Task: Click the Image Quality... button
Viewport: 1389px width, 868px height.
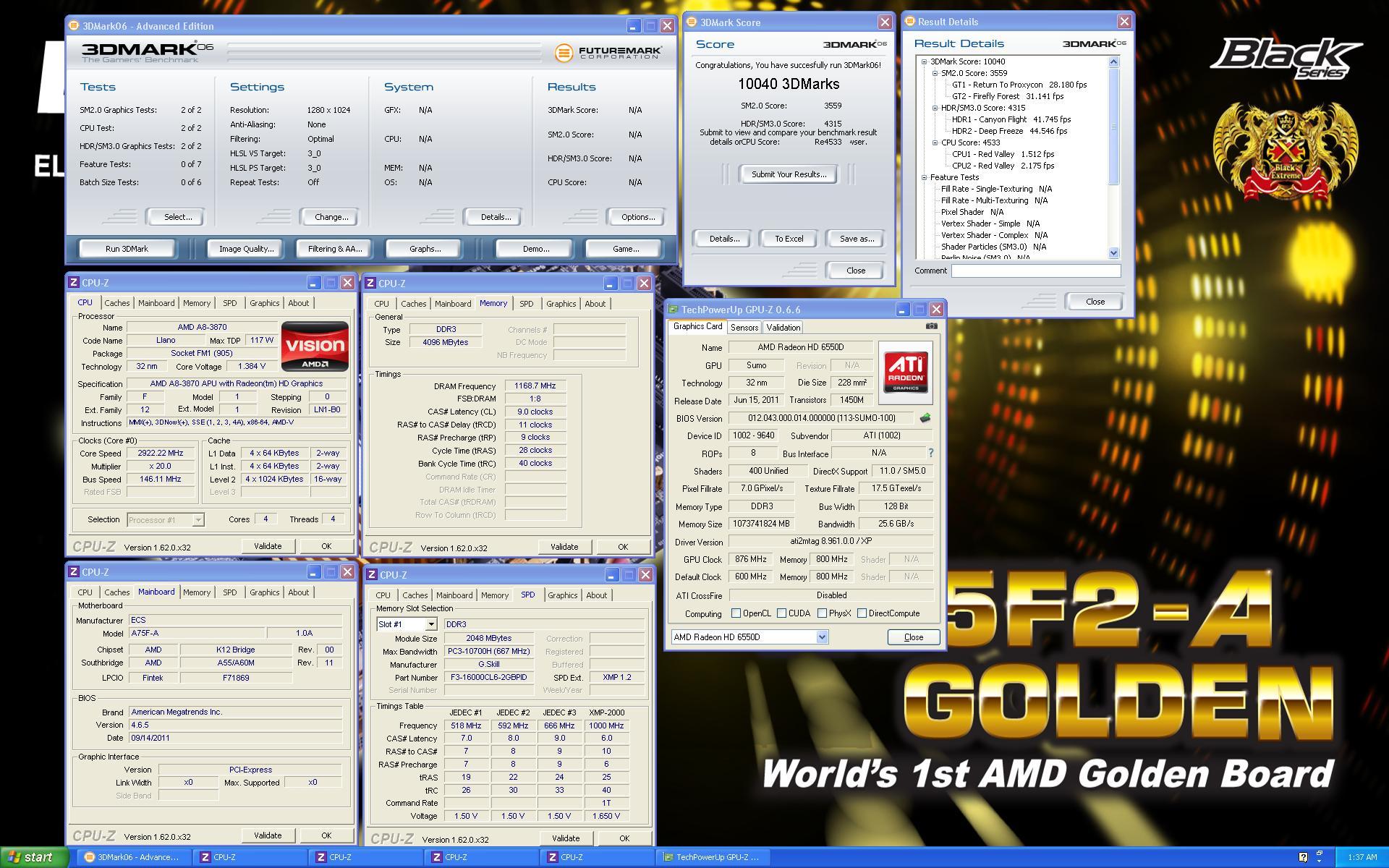Action: pos(246,249)
